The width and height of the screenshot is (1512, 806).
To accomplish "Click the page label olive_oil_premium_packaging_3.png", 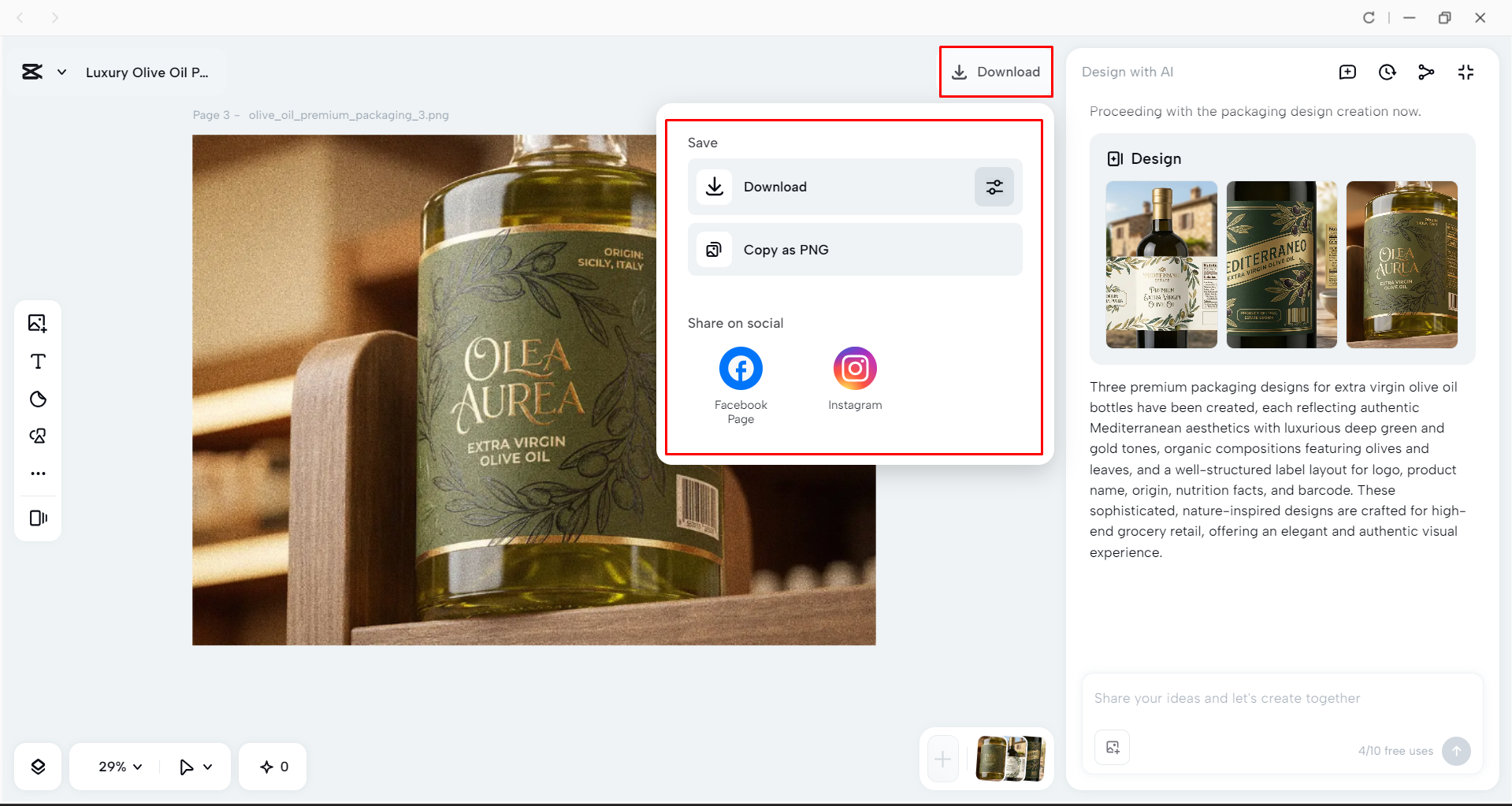I will 348,115.
